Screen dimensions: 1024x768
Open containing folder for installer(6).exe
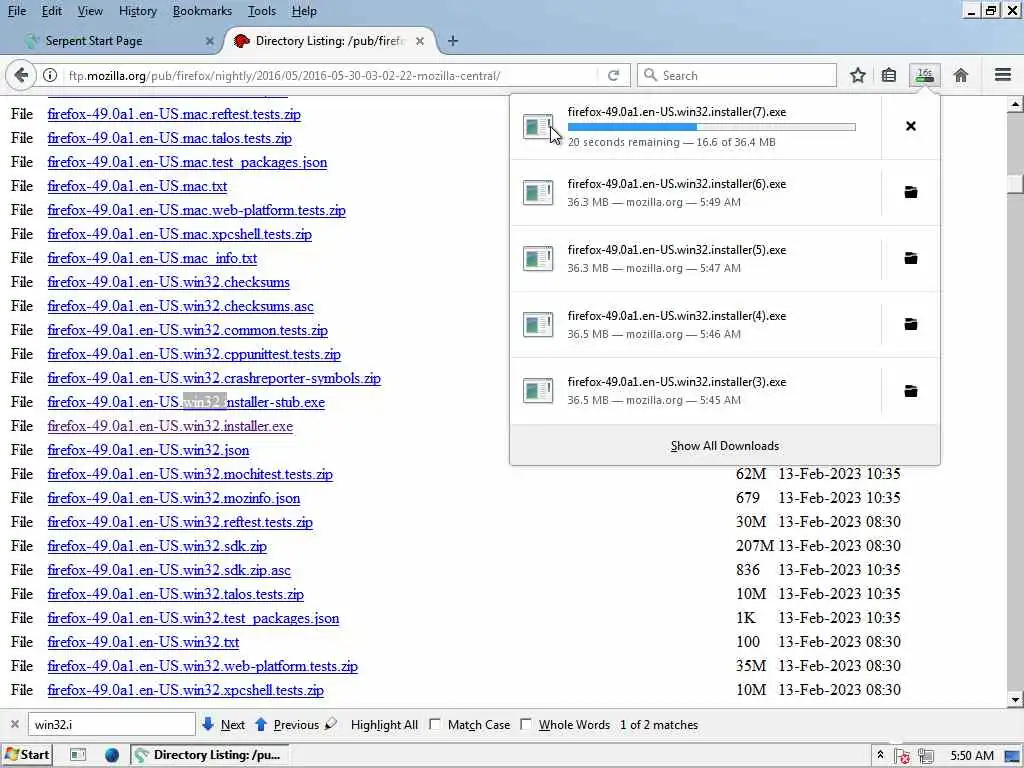(910, 192)
